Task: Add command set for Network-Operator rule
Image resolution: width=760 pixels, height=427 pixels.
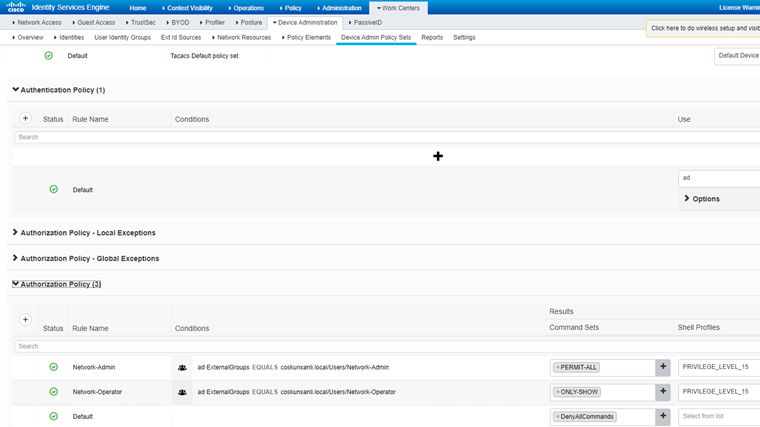Action: point(663,392)
